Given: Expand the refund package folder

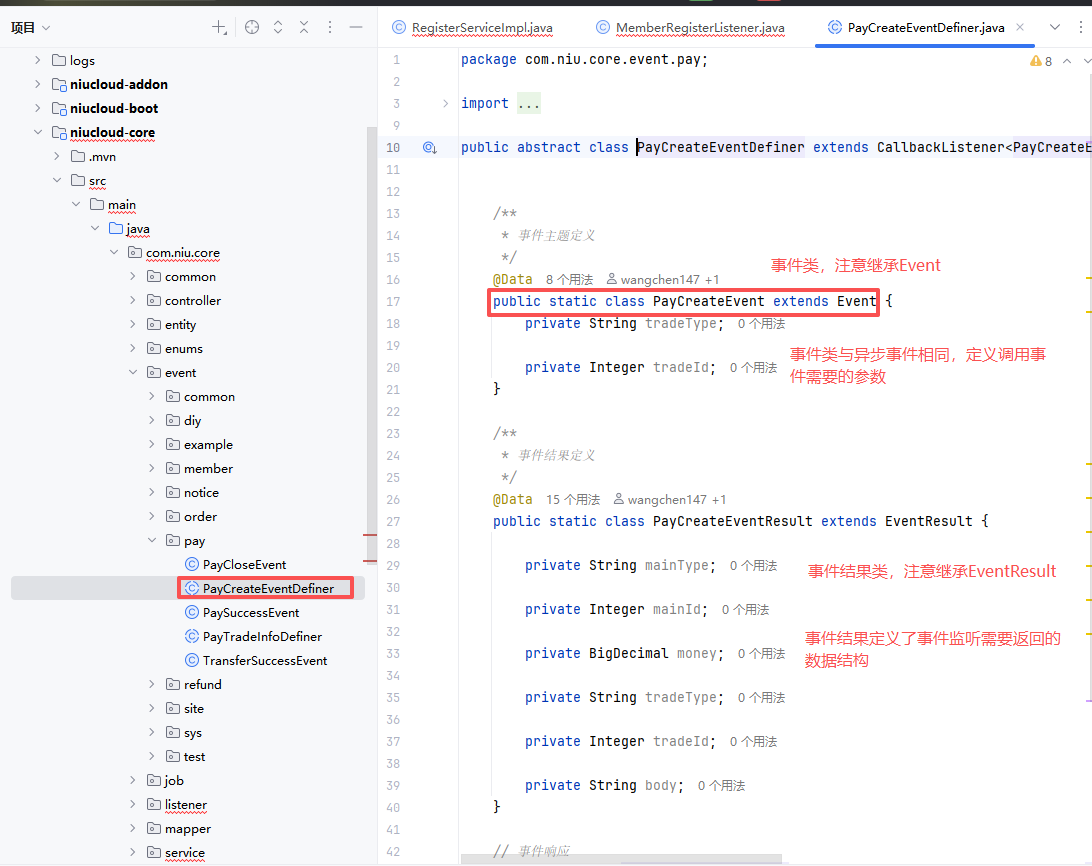Looking at the screenshot, I should [152, 685].
